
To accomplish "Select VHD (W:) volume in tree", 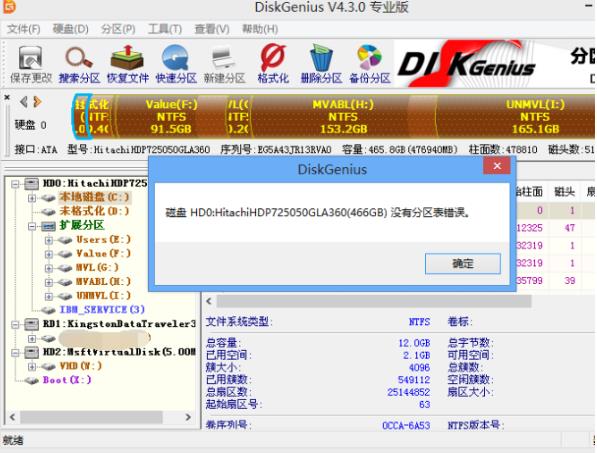I will click(x=81, y=366).
